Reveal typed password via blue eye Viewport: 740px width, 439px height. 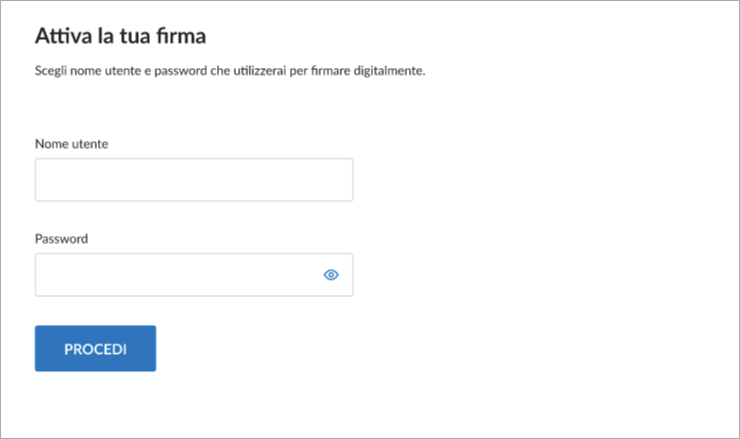(331, 275)
